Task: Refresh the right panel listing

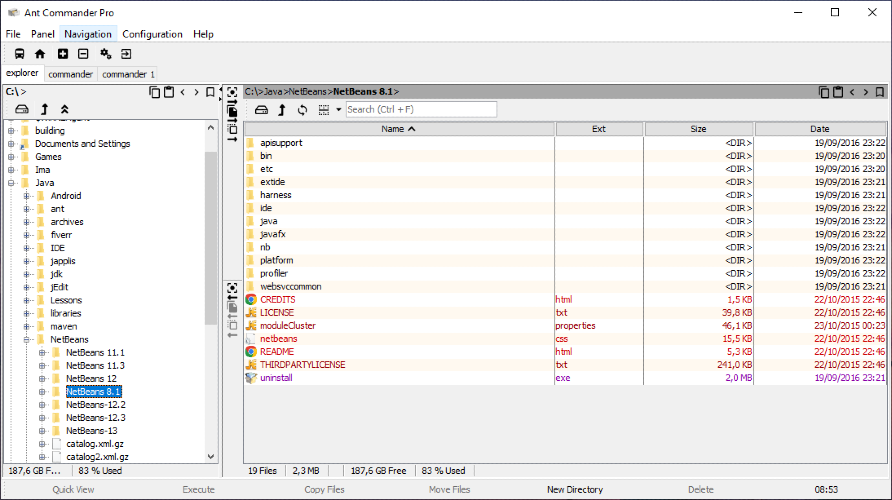Action: click(x=302, y=110)
